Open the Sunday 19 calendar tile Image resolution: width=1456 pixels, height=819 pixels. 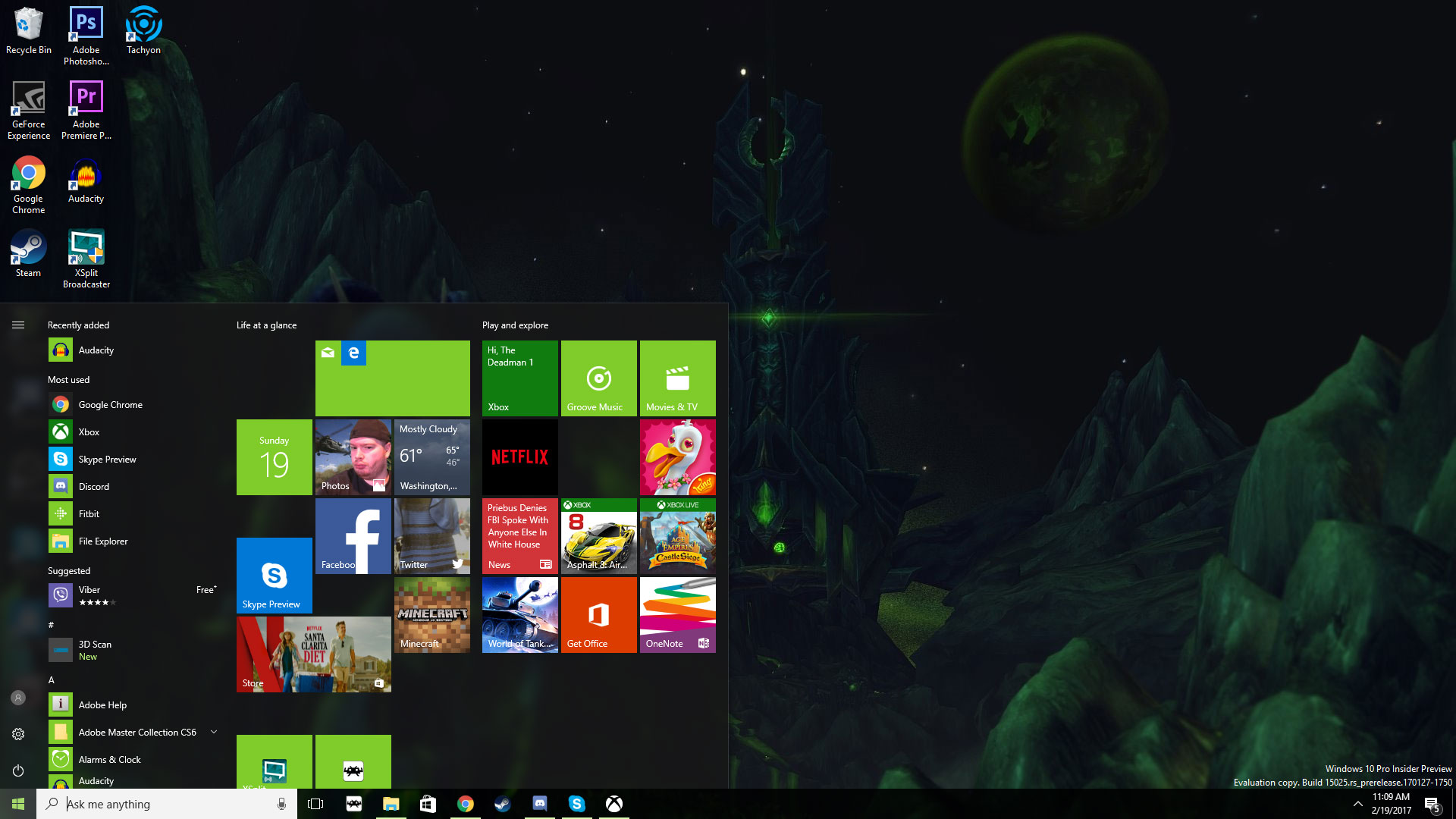[275, 457]
